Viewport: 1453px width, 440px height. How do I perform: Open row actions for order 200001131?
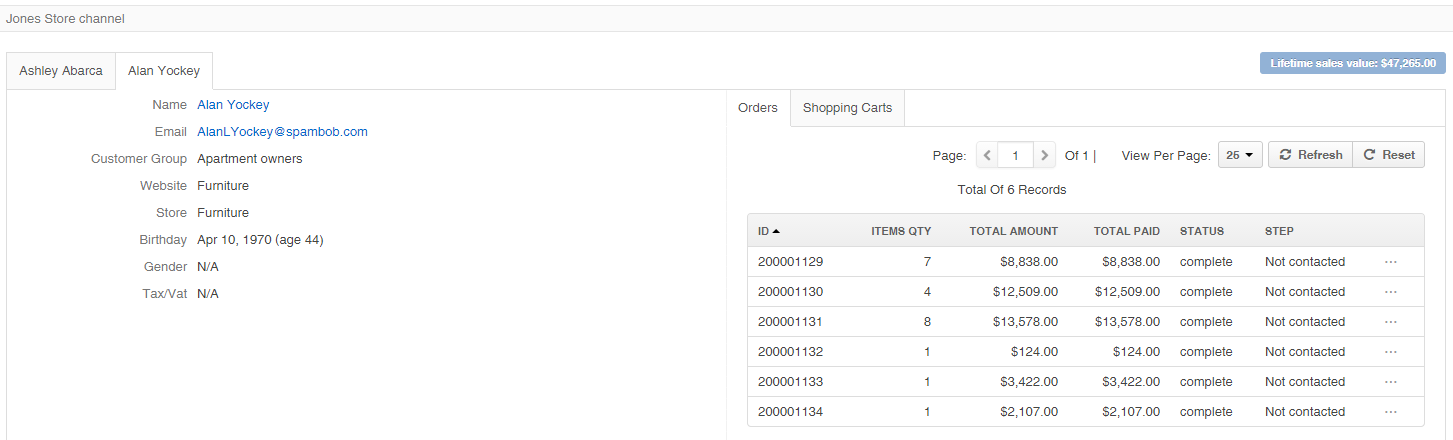(1390, 322)
